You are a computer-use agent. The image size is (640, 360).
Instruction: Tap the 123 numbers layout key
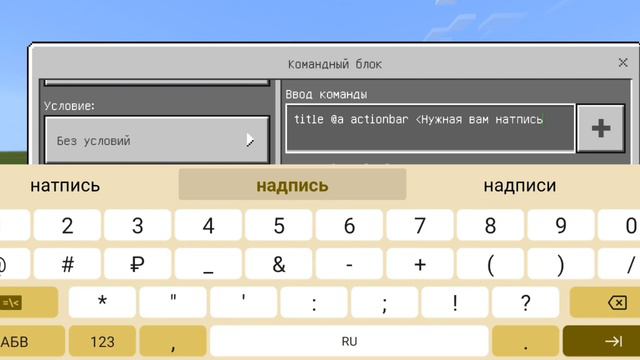pyautogui.click(x=102, y=341)
